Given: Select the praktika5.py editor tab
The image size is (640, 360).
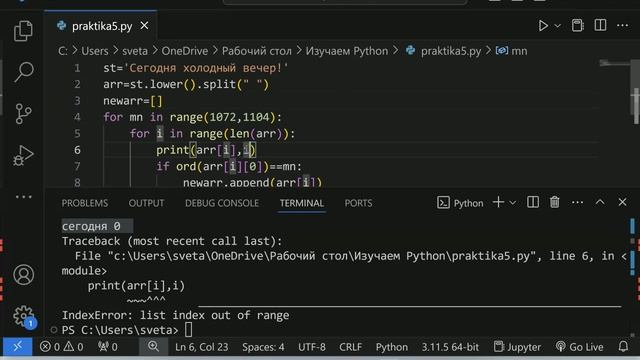Looking at the screenshot, I should click(x=100, y=26).
